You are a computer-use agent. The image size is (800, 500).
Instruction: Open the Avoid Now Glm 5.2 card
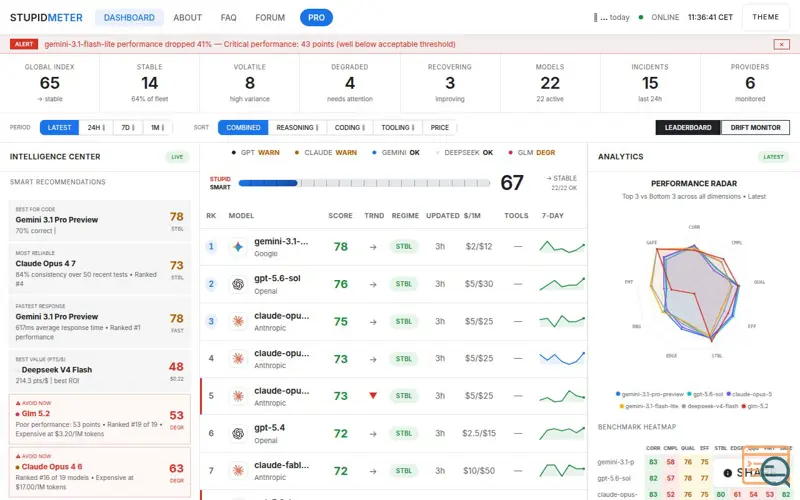coord(99,419)
